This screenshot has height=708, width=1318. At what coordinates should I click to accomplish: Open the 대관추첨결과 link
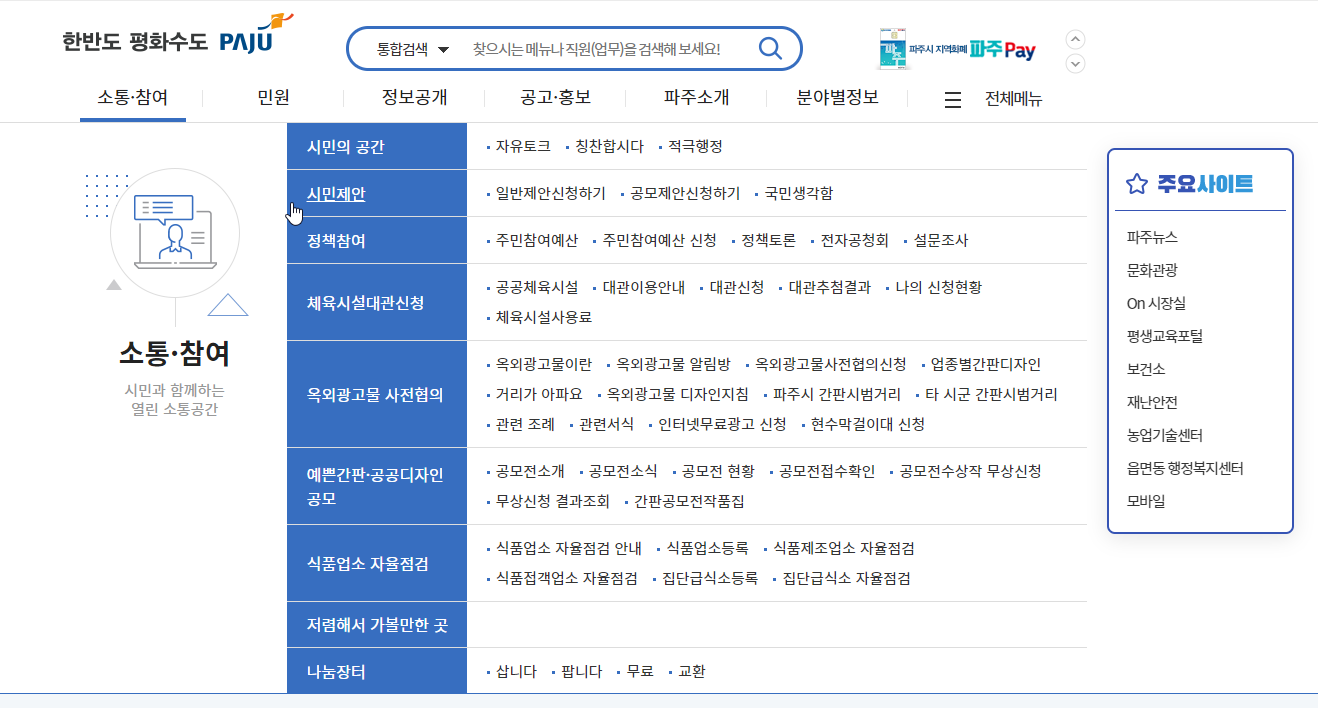pyautogui.click(x=830, y=287)
